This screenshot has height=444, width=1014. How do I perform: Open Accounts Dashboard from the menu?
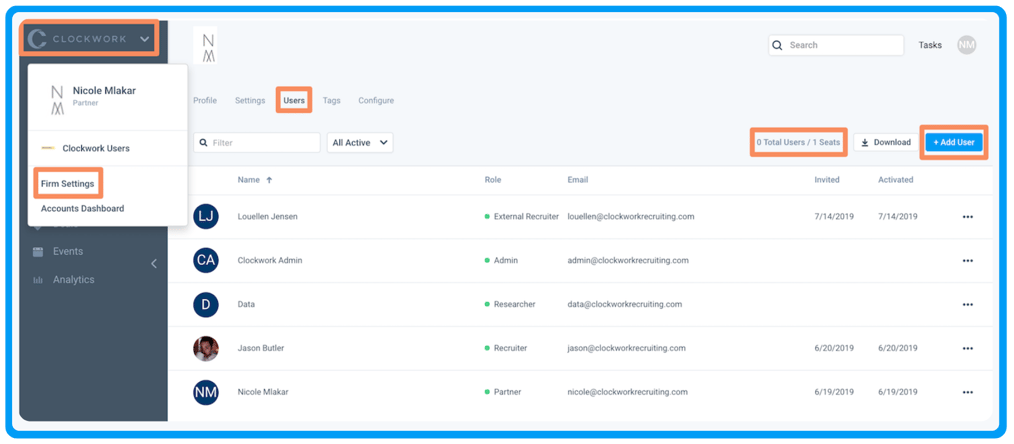82,209
